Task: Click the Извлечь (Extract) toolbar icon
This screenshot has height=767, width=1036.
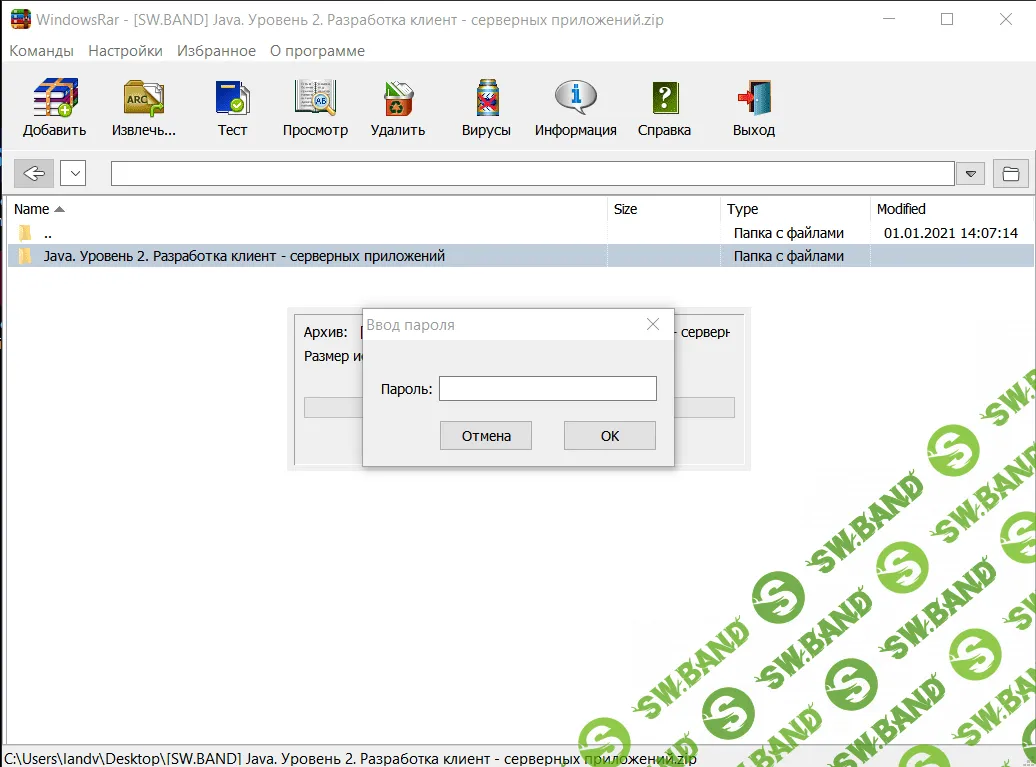Action: [144, 99]
